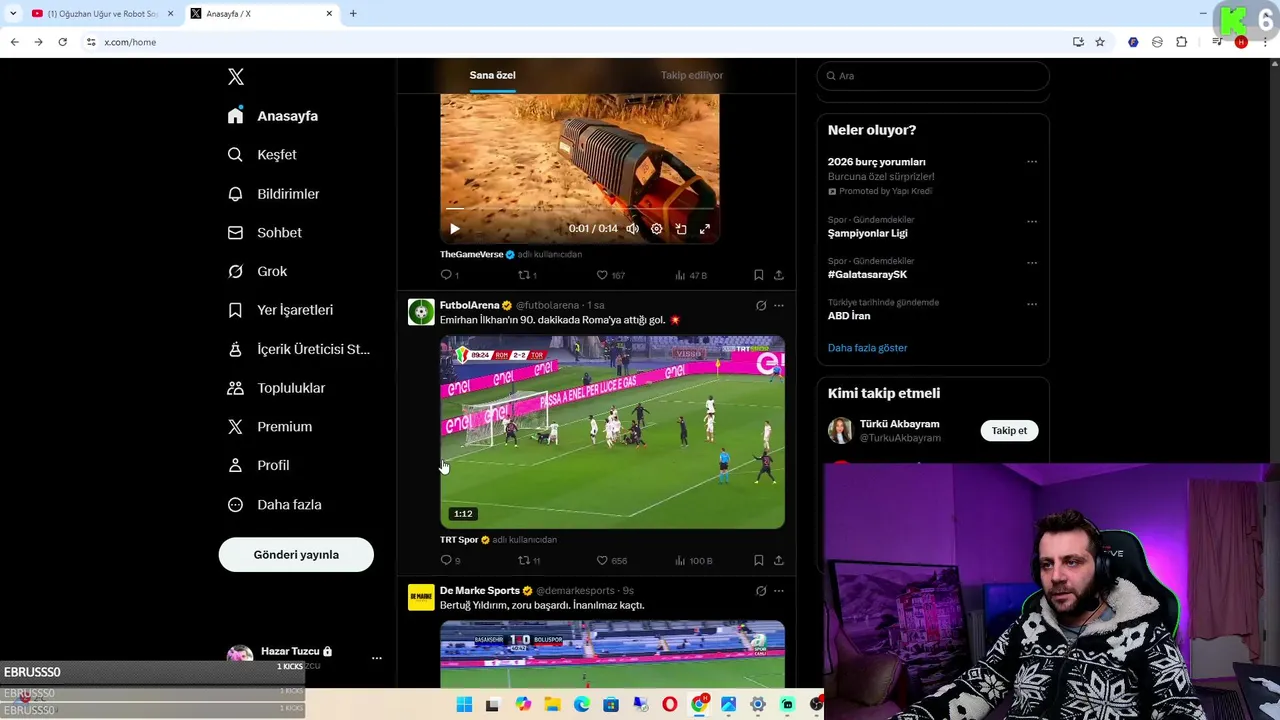The height and width of the screenshot is (720, 1280).
Task: View analytics of FutbolArena post
Action: click(x=694, y=561)
